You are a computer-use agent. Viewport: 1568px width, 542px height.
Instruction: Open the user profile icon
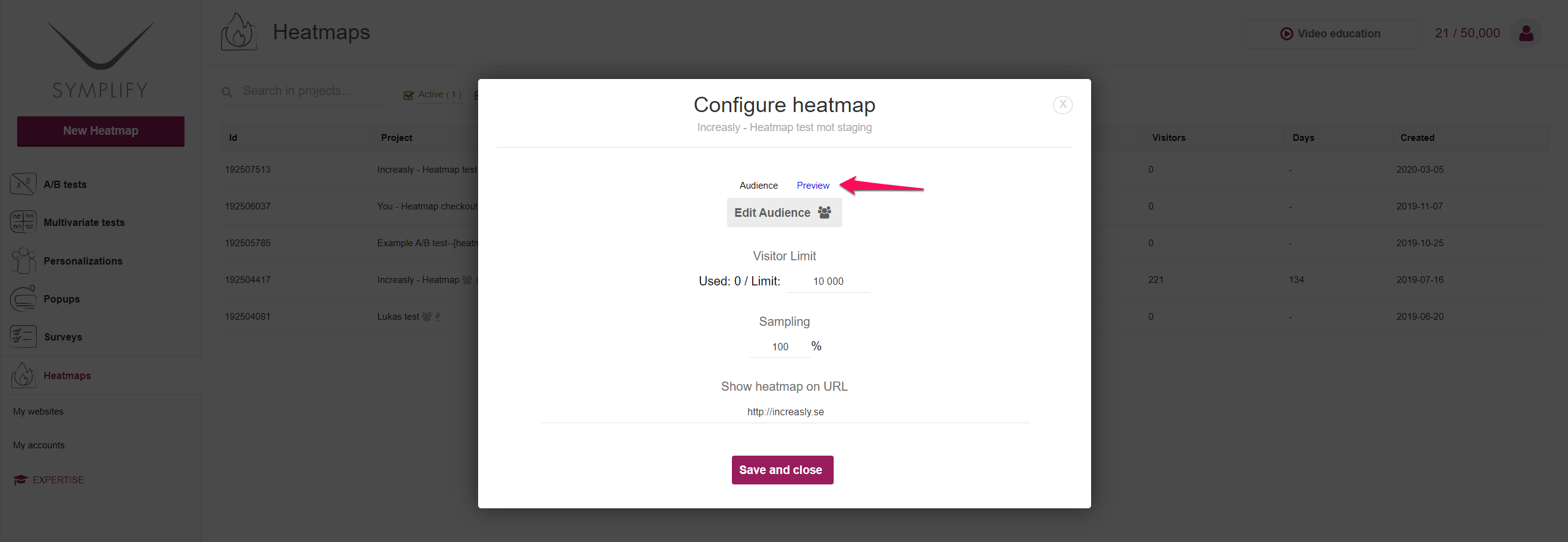coord(1526,33)
